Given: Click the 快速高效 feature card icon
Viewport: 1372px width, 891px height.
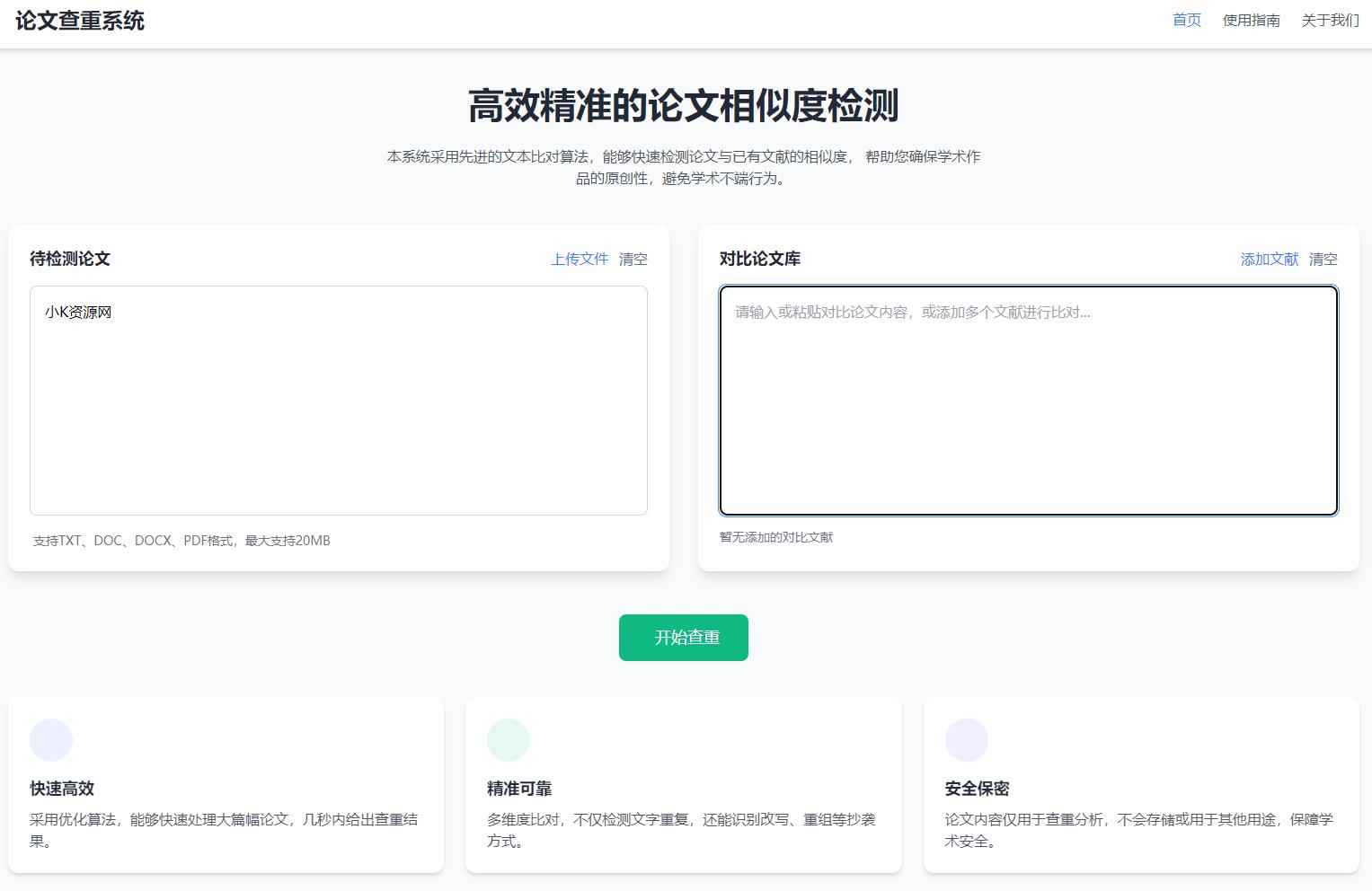Looking at the screenshot, I should point(51,739).
